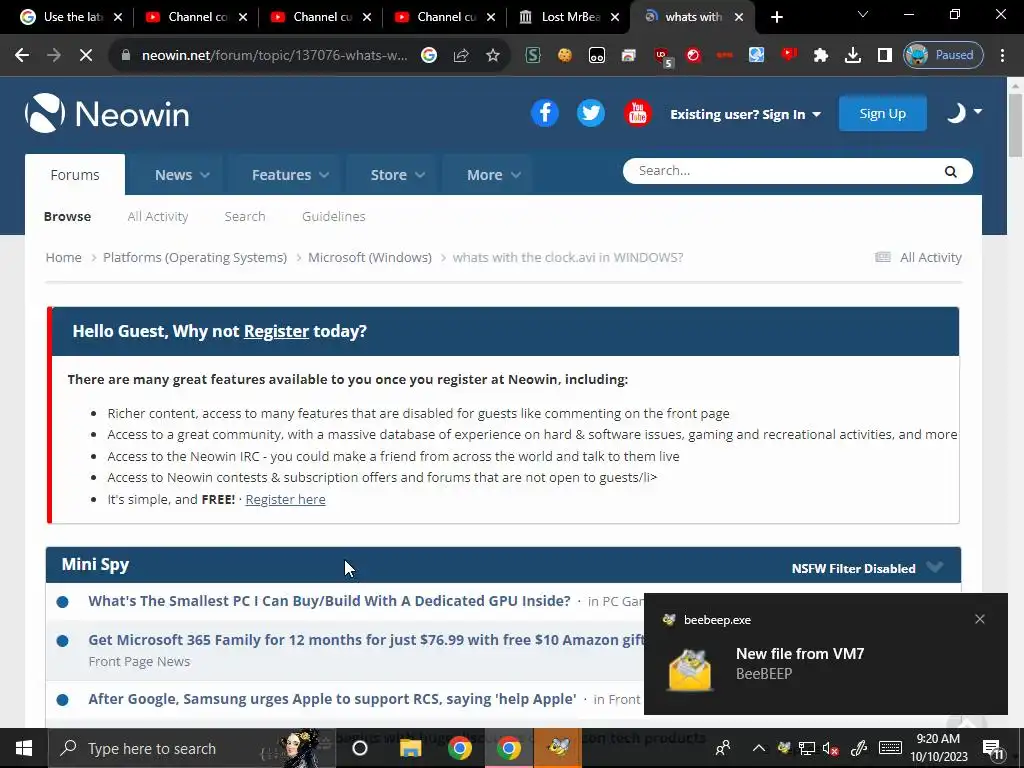Go back to previous page
Screen dimensions: 1024x768
(x=22, y=55)
